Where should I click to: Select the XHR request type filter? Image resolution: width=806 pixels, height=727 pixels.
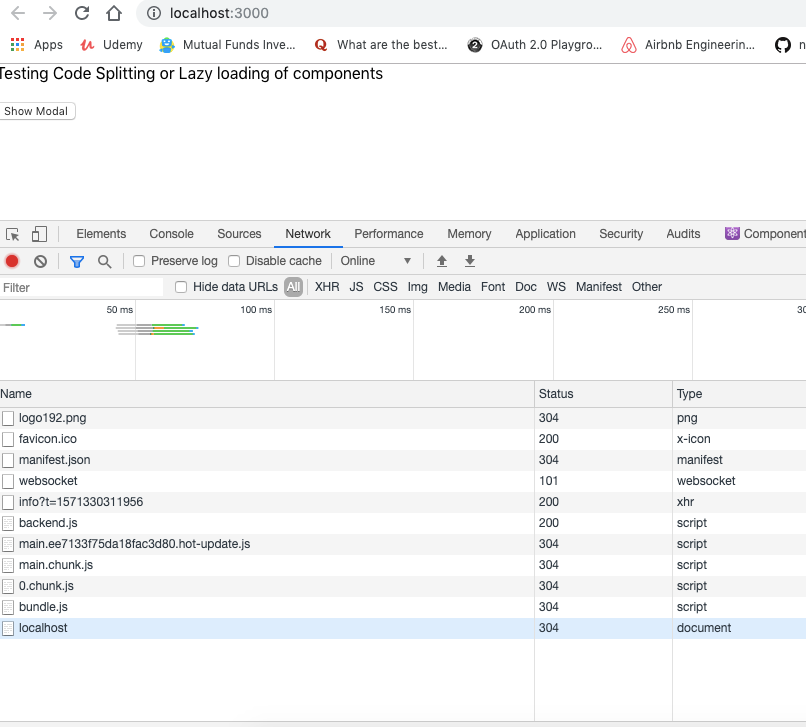pos(326,287)
